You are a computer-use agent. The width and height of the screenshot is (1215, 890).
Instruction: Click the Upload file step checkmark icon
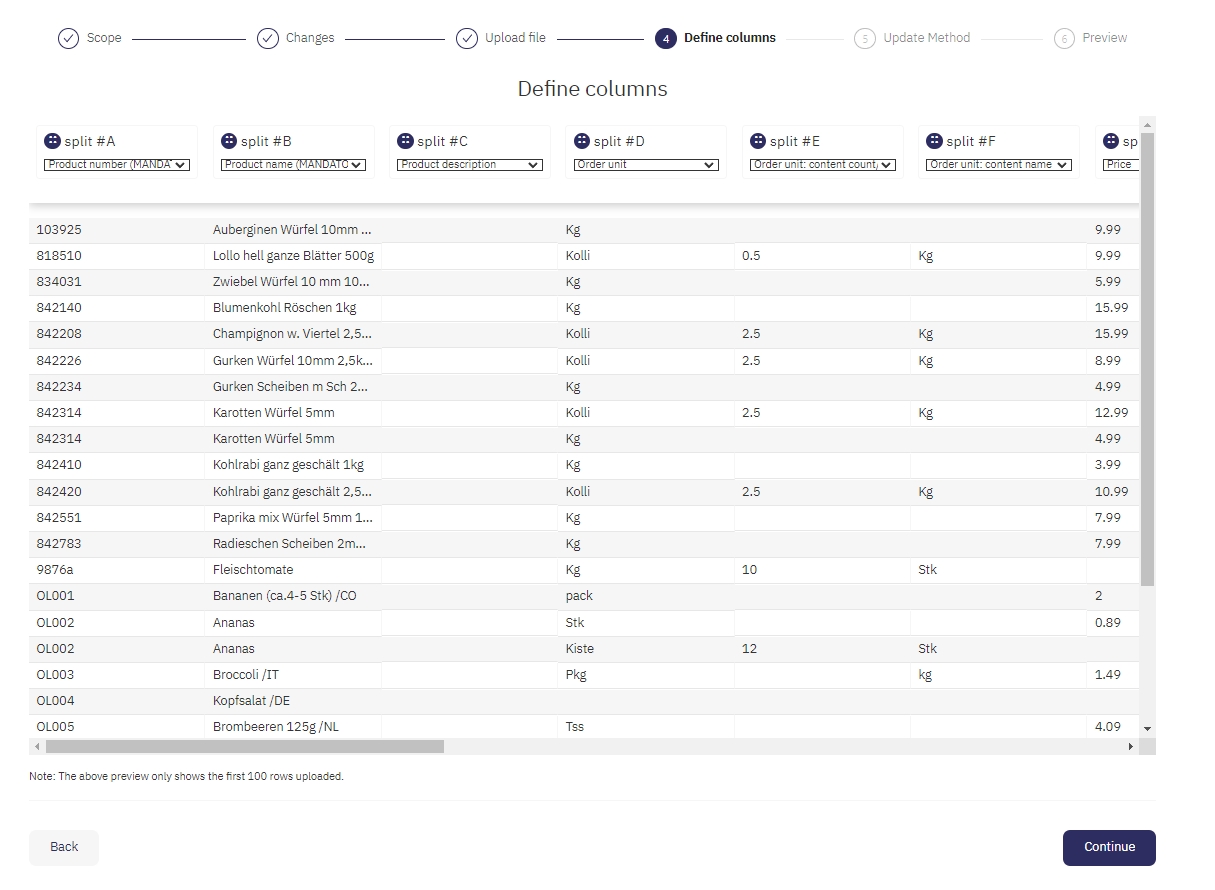point(467,38)
